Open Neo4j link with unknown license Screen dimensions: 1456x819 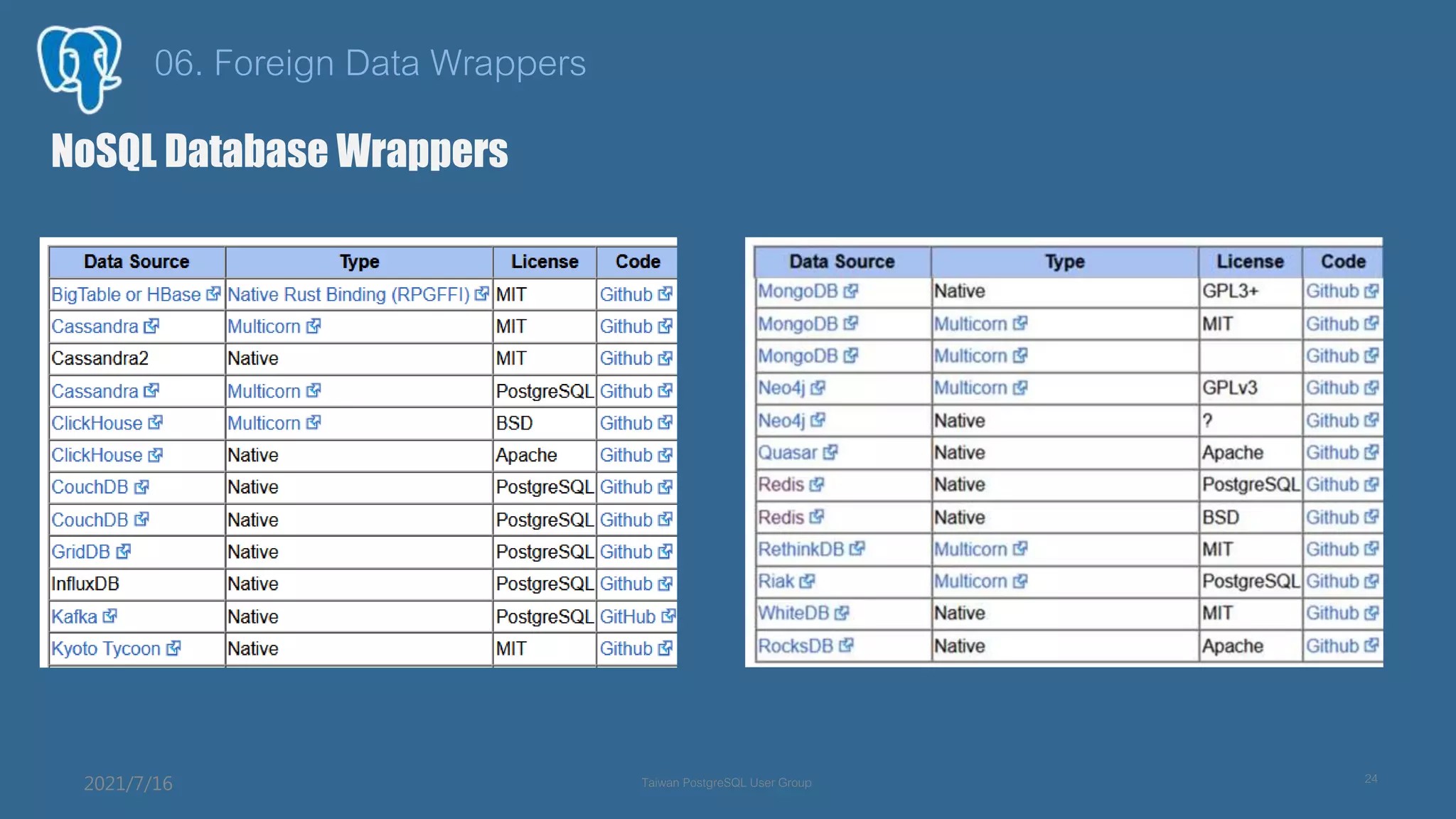pos(781,421)
